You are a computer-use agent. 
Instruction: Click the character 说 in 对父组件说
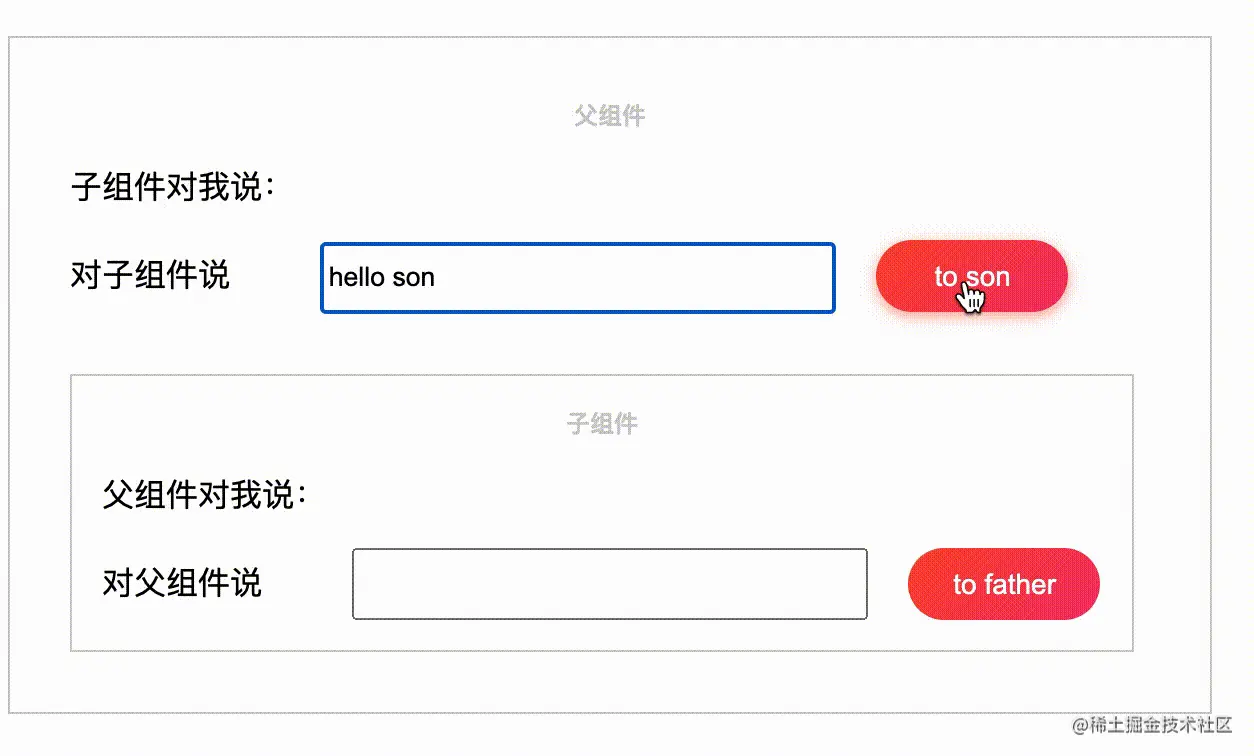point(247,583)
